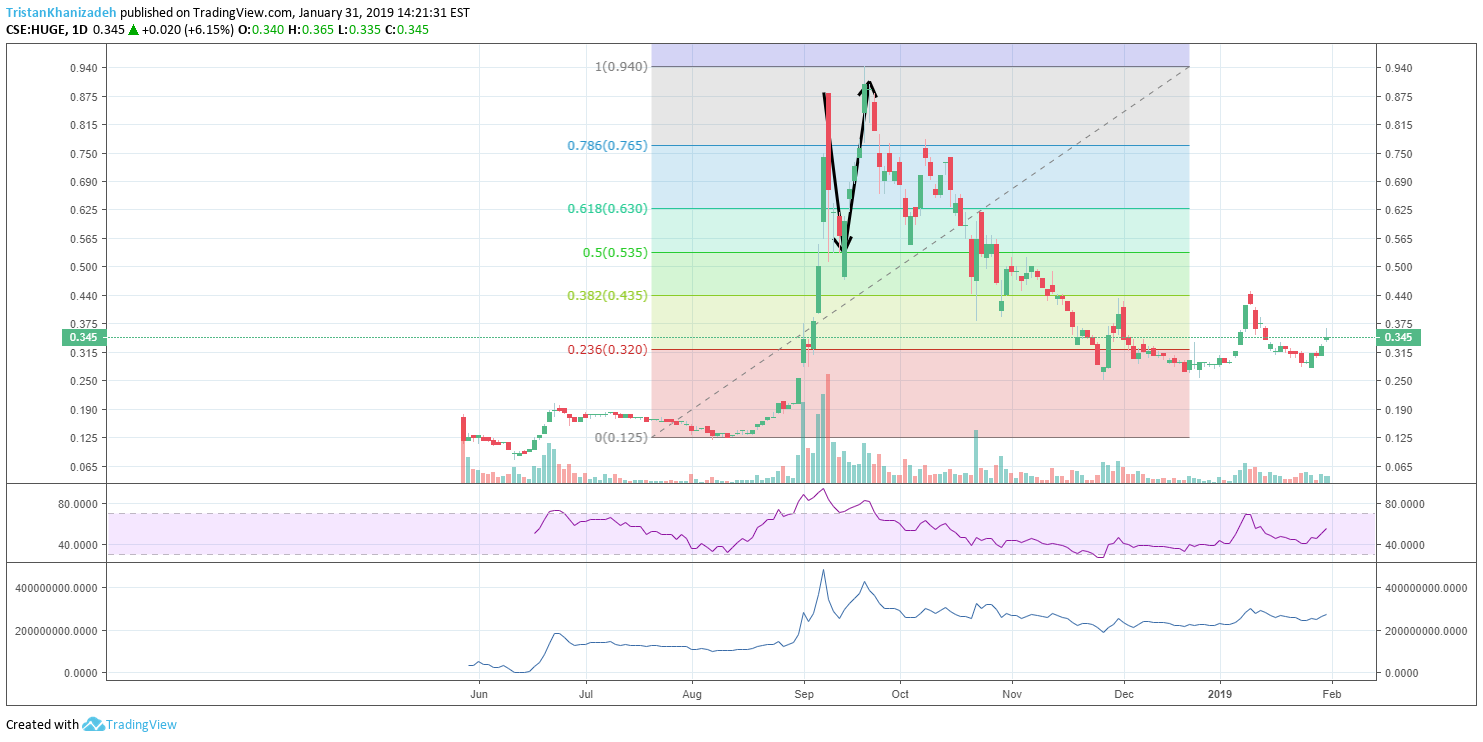Click the 0(0.125) Fibonacci level label

(x=621, y=437)
